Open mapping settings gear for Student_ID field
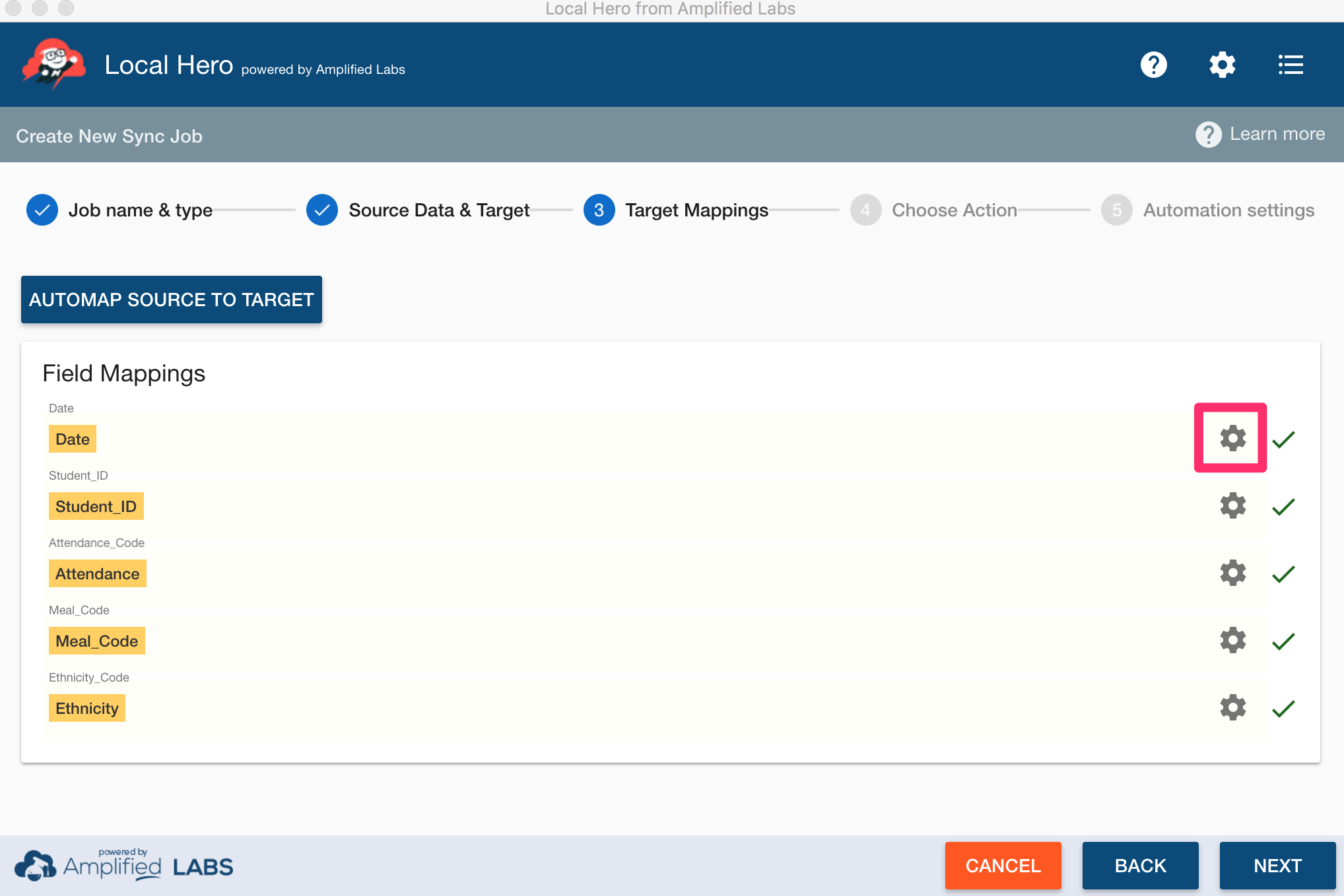The height and width of the screenshot is (896, 1344). (1232, 506)
